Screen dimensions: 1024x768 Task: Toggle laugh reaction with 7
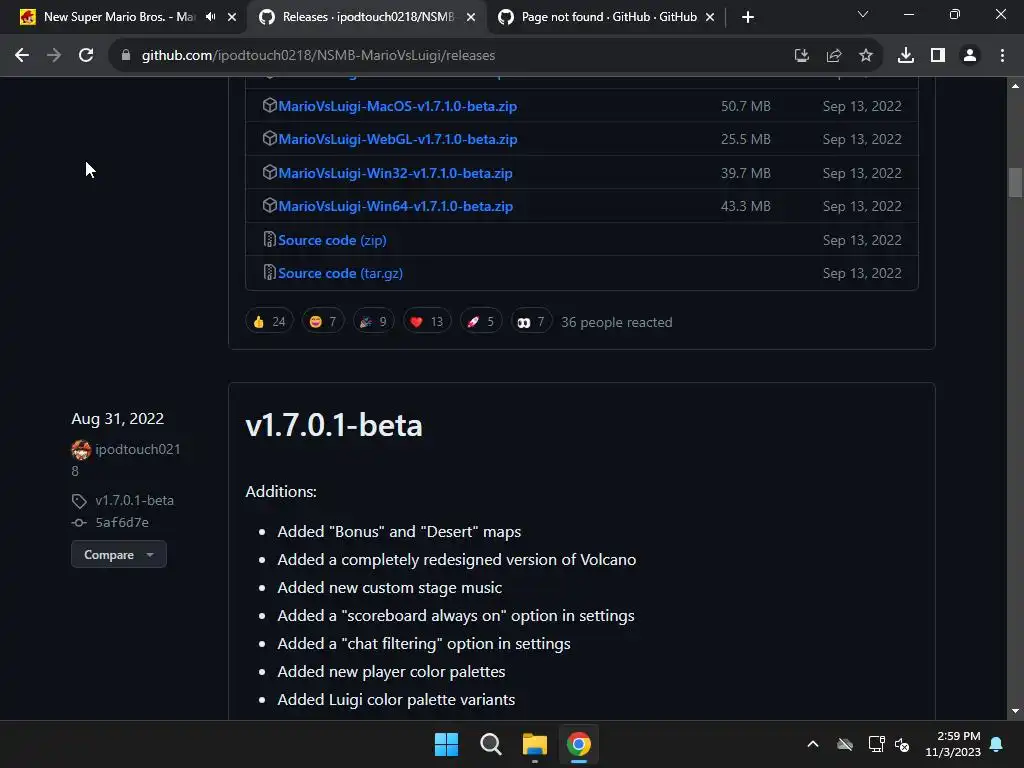[x=323, y=322]
